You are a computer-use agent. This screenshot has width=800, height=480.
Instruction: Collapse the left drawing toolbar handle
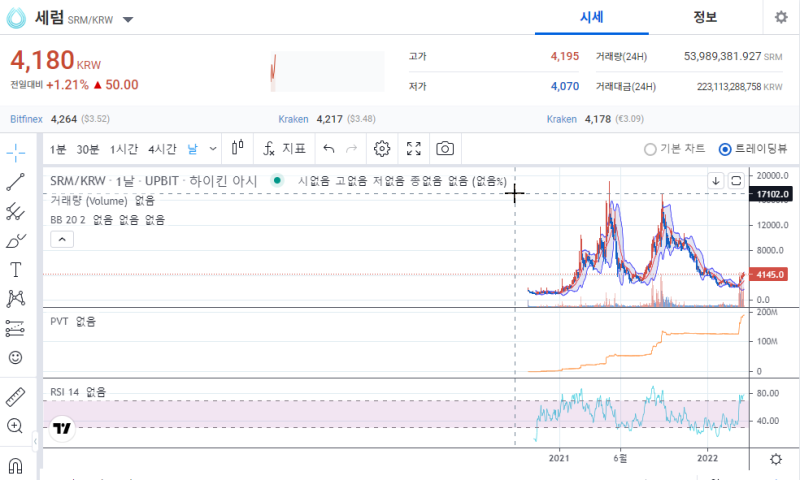click(x=35, y=441)
